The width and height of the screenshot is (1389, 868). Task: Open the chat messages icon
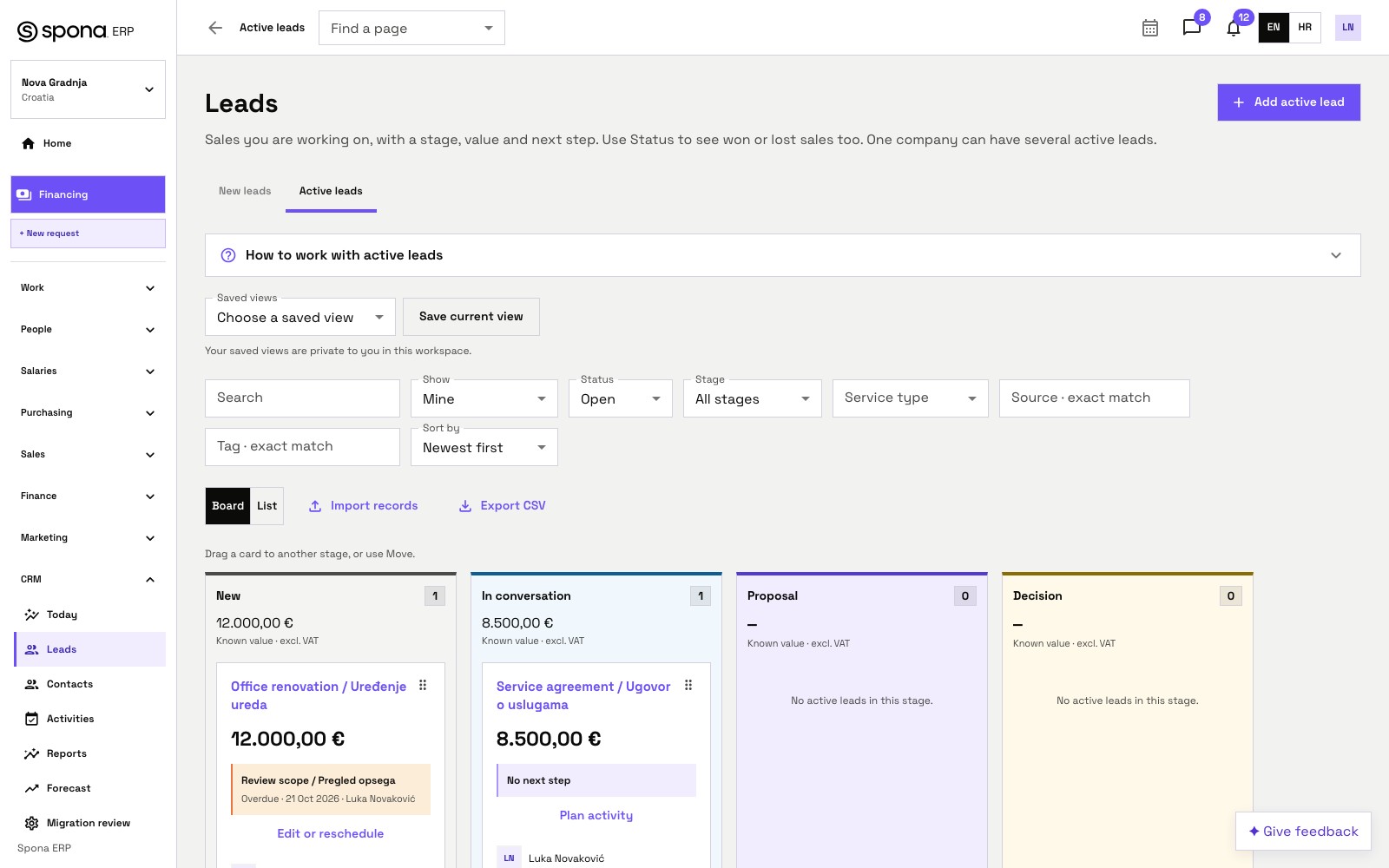click(1192, 28)
